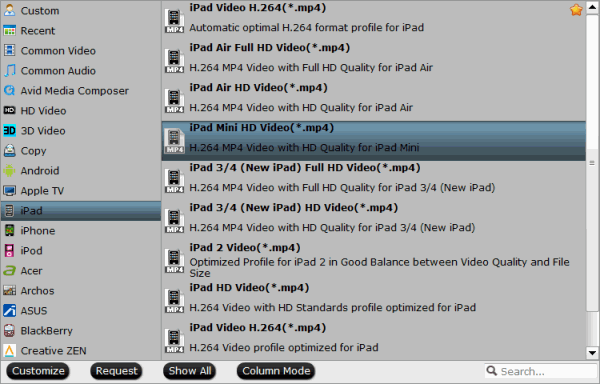
Task: Click MP4 icon of iPad Air HD Video
Action: pyautogui.click(x=174, y=101)
